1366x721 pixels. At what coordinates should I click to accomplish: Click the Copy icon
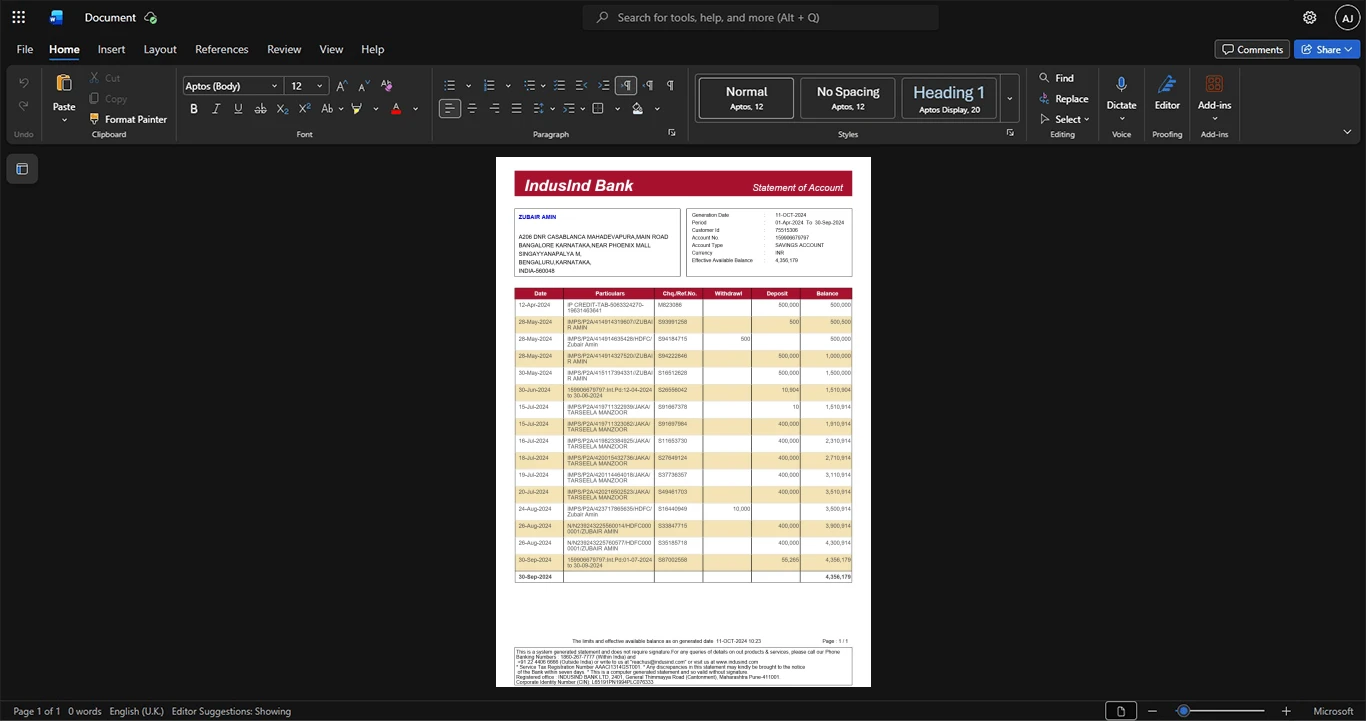95,98
